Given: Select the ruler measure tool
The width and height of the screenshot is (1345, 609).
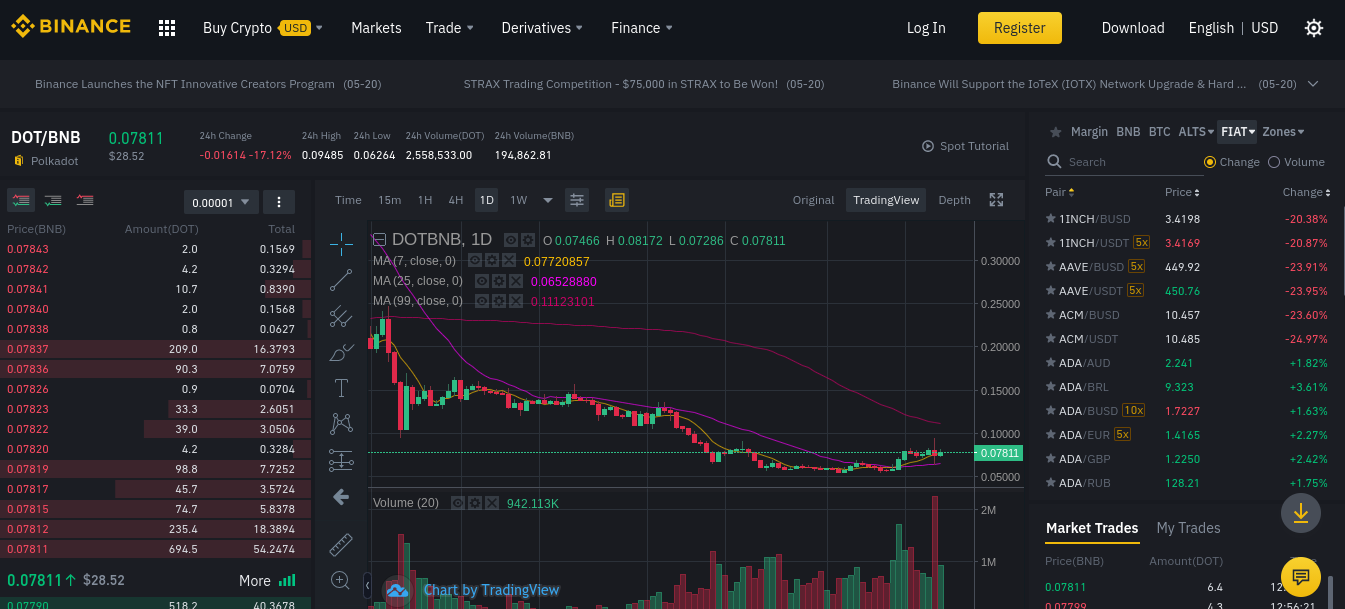Looking at the screenshot, I should [341, 543].
